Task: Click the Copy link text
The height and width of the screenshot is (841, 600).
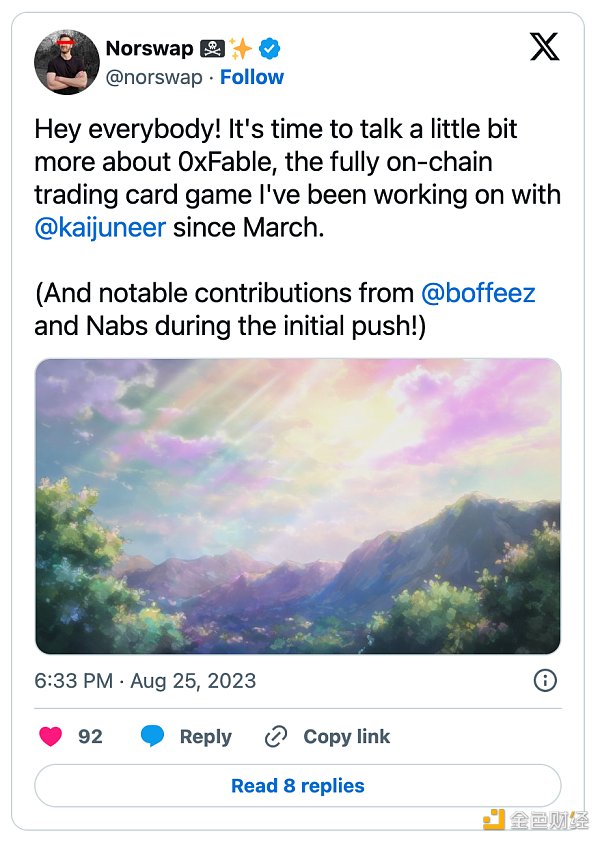Action: [346, 737]
